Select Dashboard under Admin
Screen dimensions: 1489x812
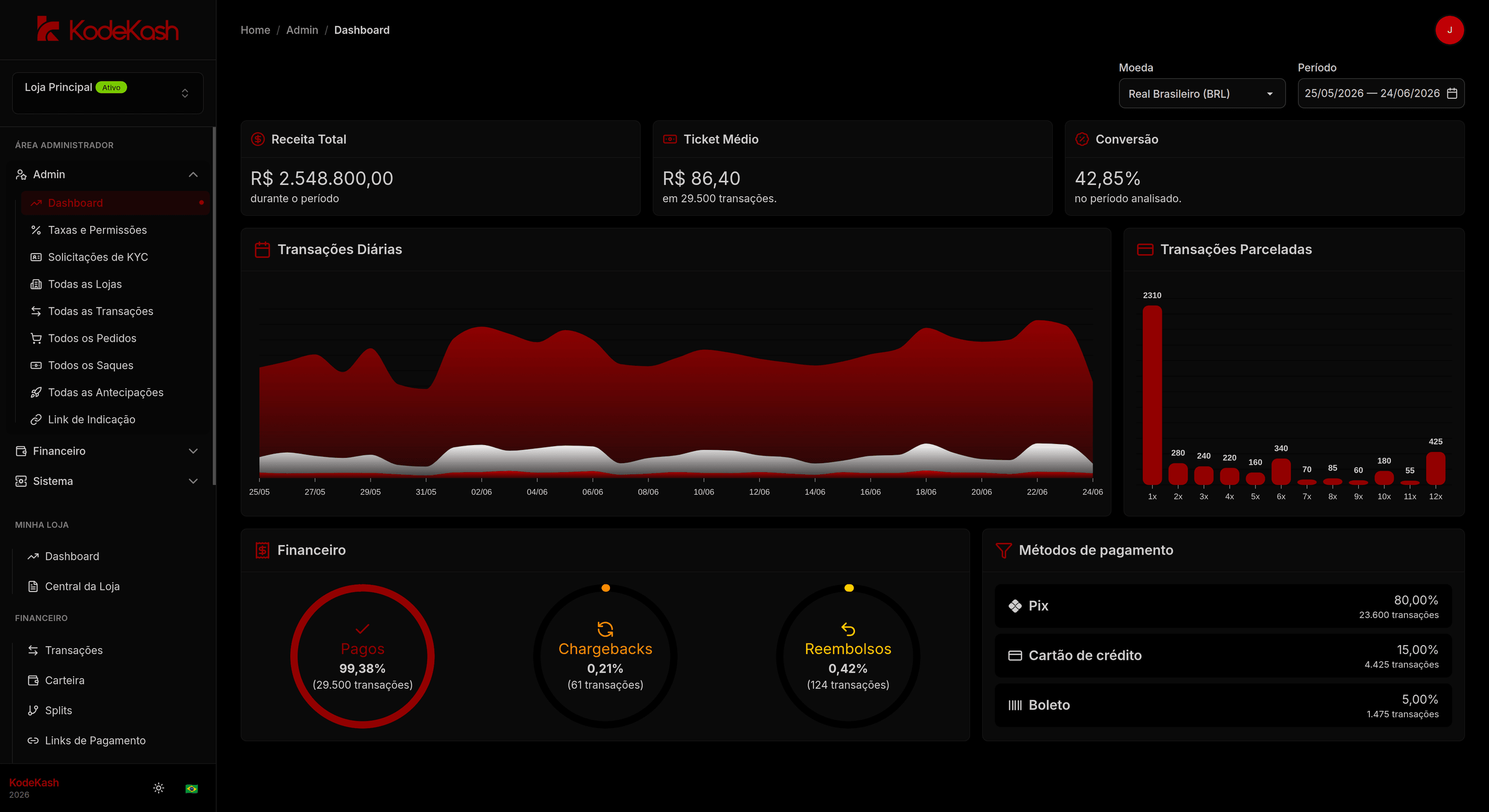pos(115,203)
